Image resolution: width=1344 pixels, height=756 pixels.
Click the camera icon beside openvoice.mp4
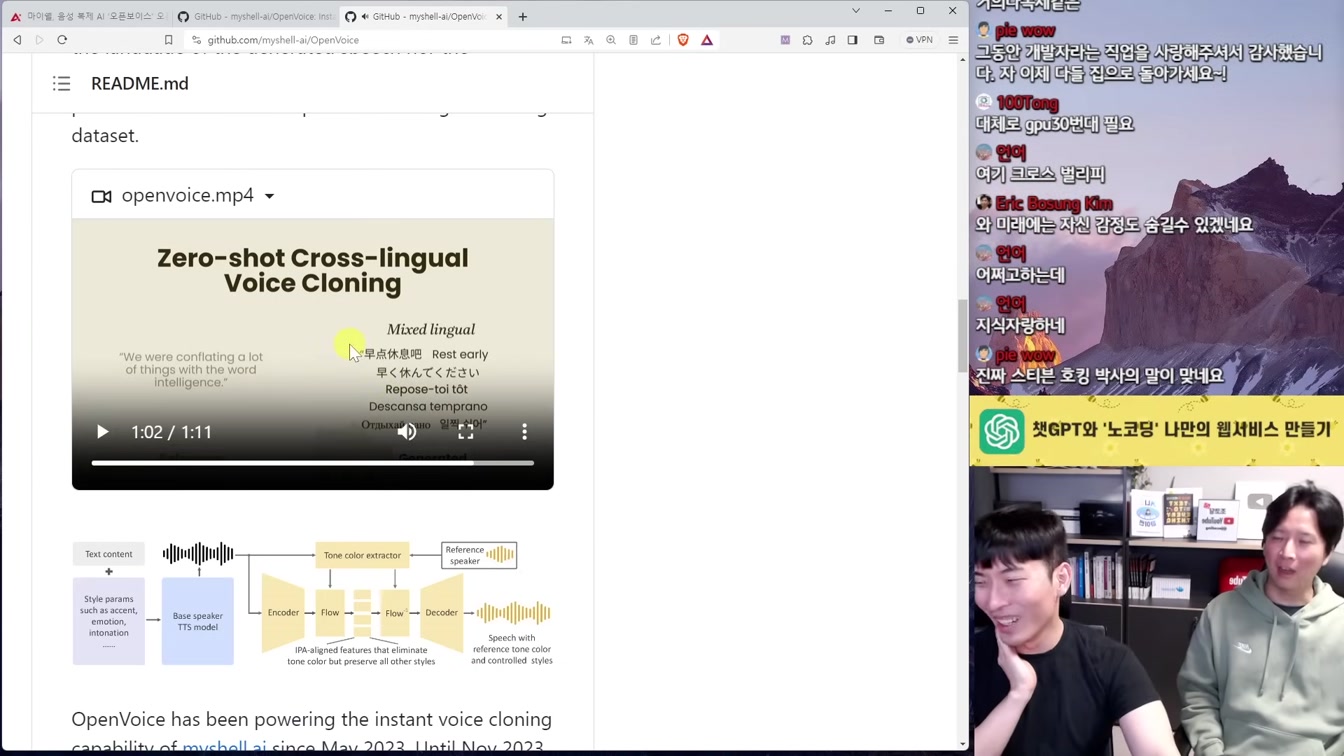click(x=101, y=196)
